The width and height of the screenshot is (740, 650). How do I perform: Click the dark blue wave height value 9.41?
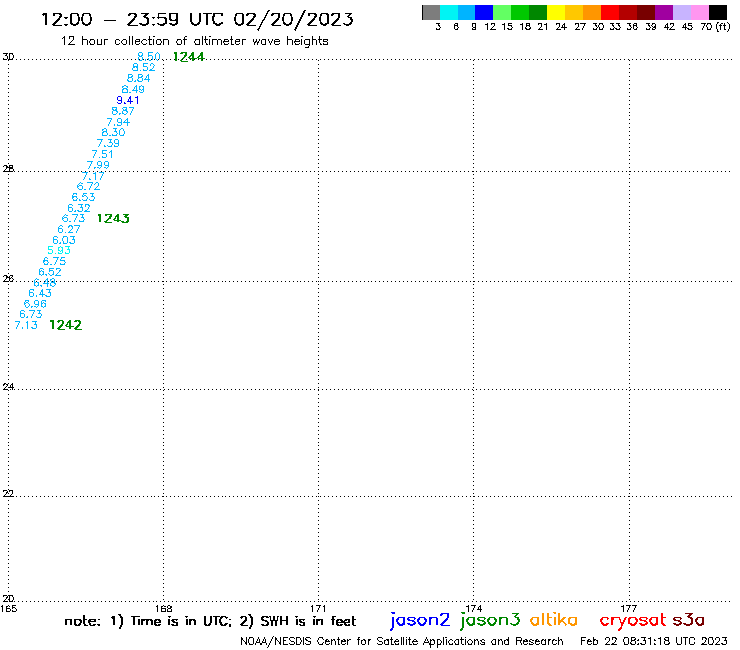coord(128,100)
